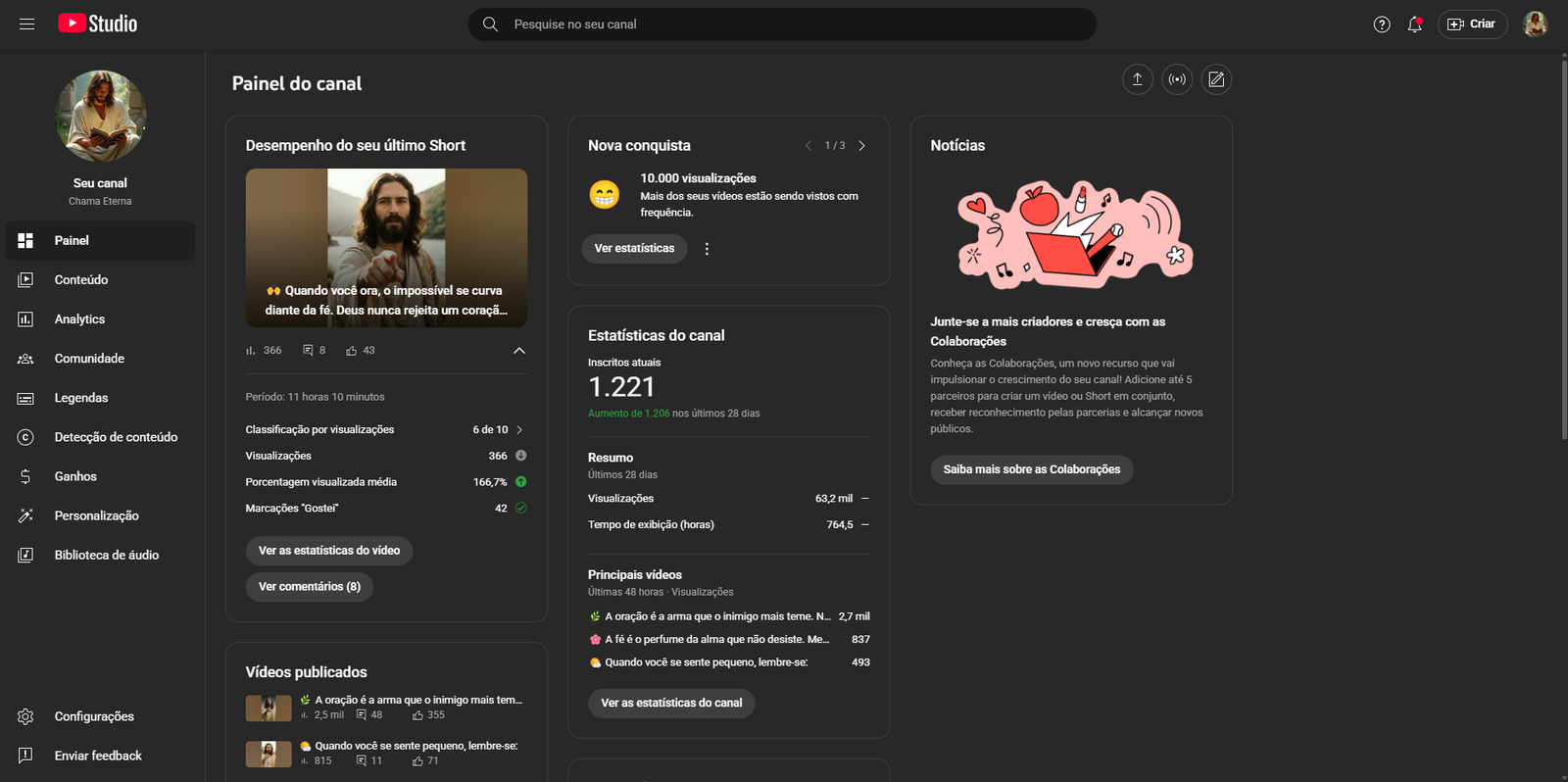
Task: Select Ganhos in the sidebar
Action: point(75,476)
